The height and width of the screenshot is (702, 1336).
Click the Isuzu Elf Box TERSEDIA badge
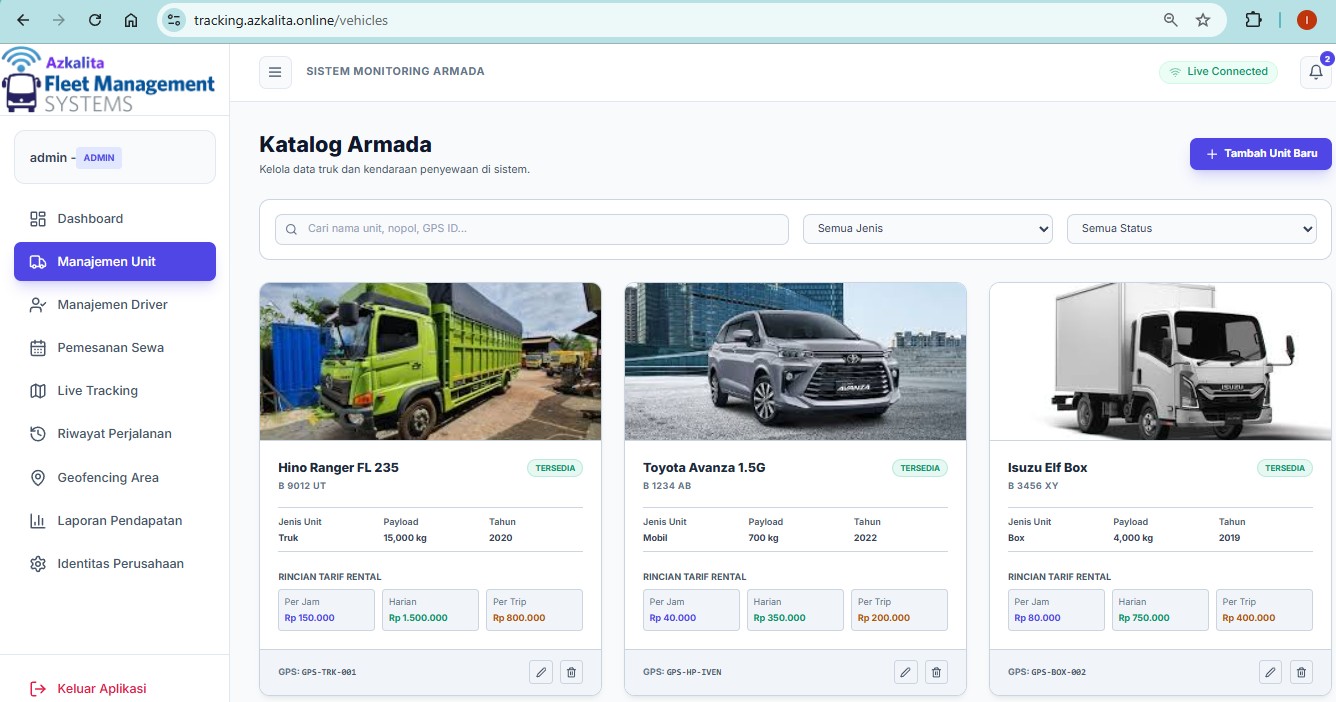(x=1285, y=468)
